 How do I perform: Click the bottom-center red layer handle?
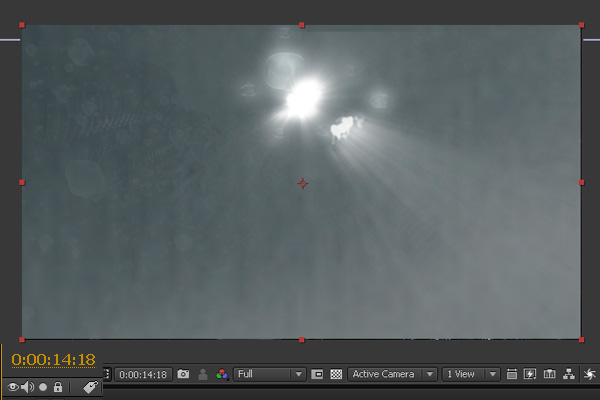302,340
